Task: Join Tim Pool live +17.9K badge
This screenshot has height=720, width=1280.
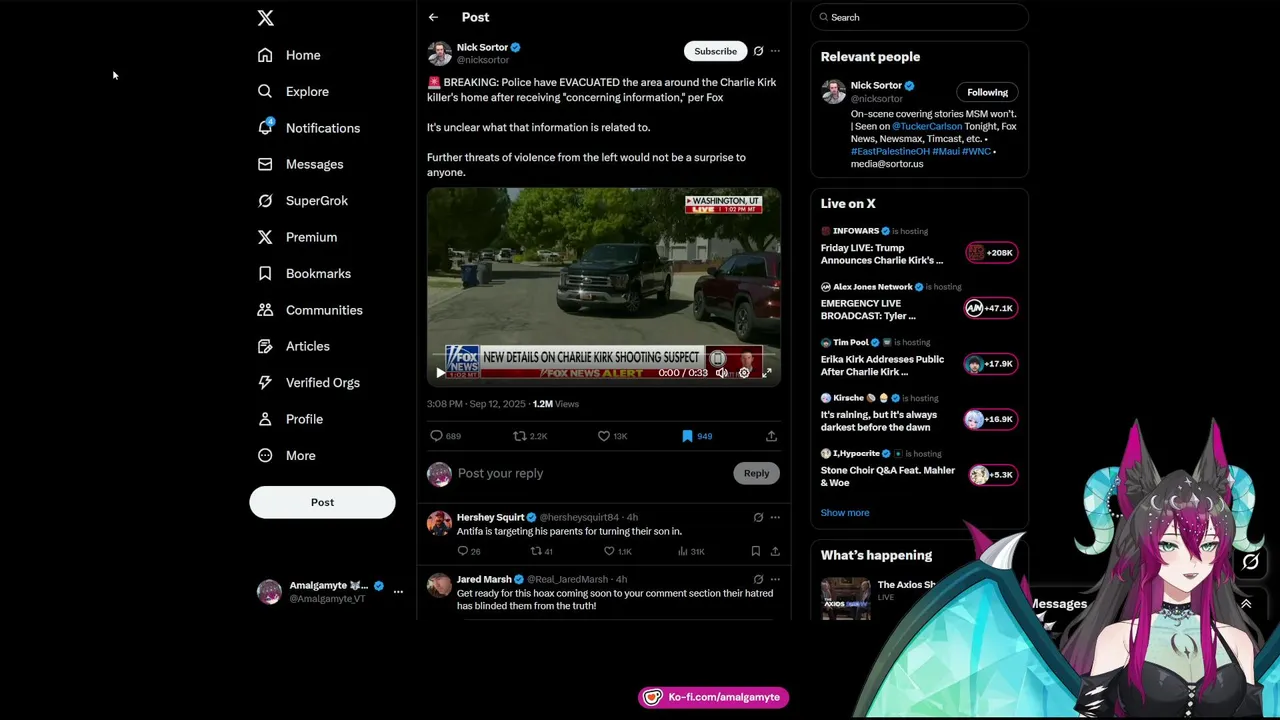Action: (x=991, y=364)
